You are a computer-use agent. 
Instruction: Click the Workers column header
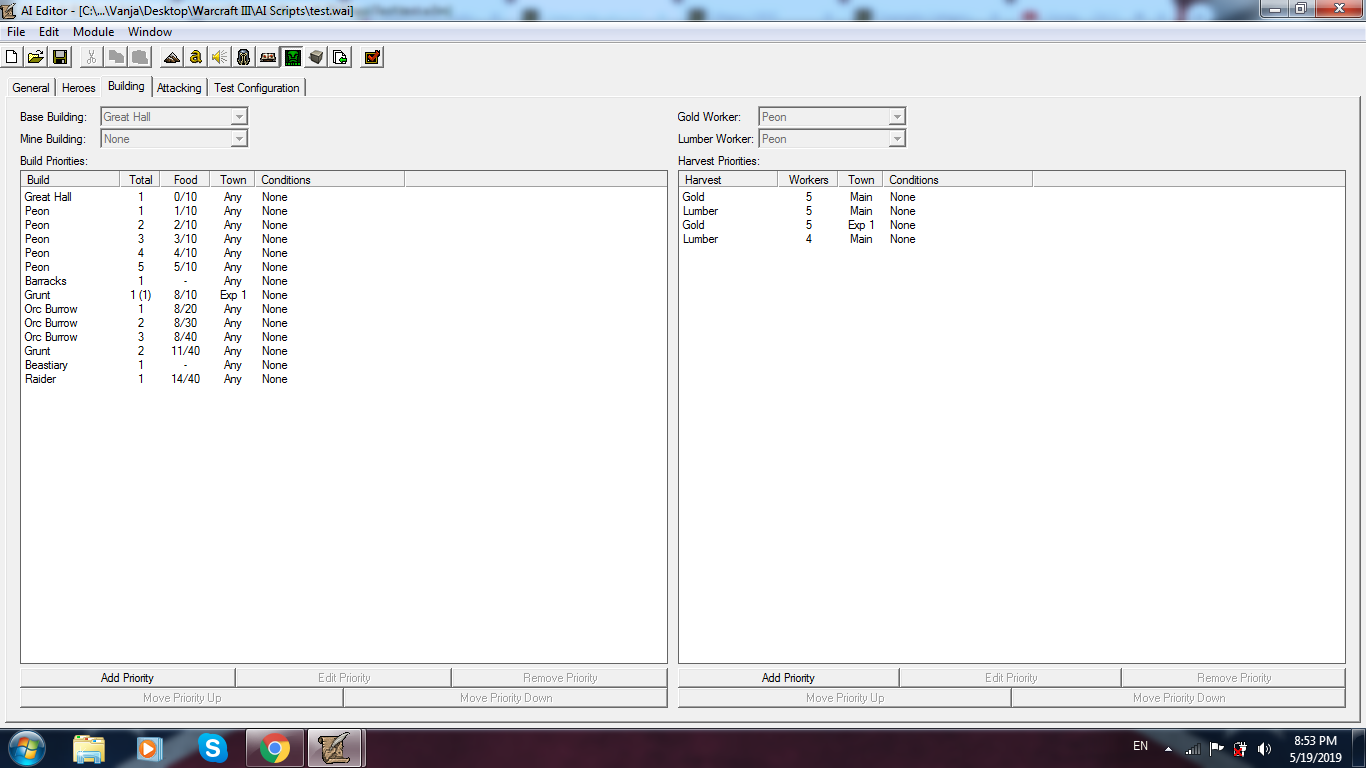coord(808,180)
